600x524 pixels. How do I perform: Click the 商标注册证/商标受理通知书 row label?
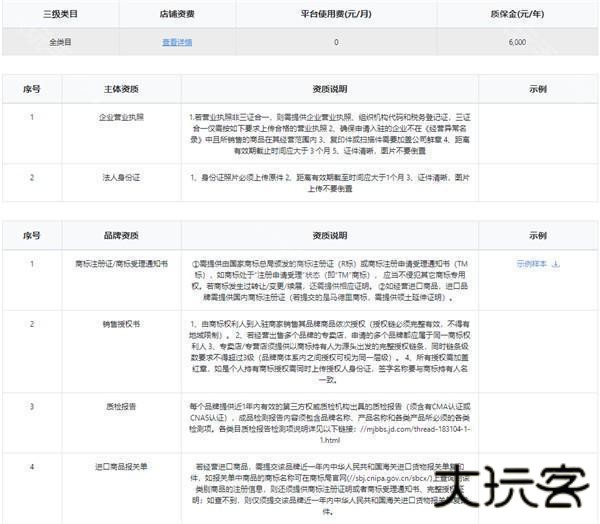121,264
